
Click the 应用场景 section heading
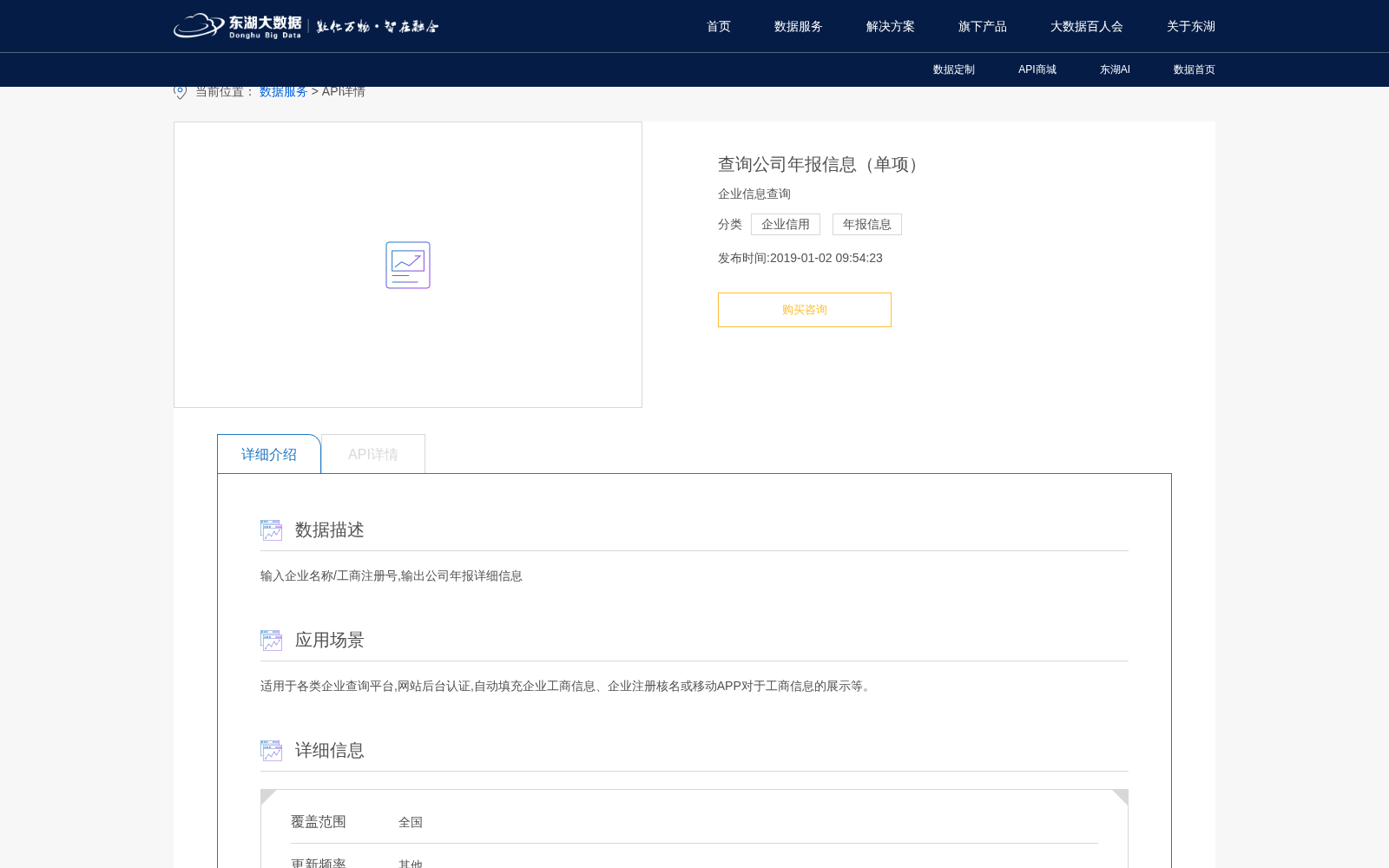point(330,640)
